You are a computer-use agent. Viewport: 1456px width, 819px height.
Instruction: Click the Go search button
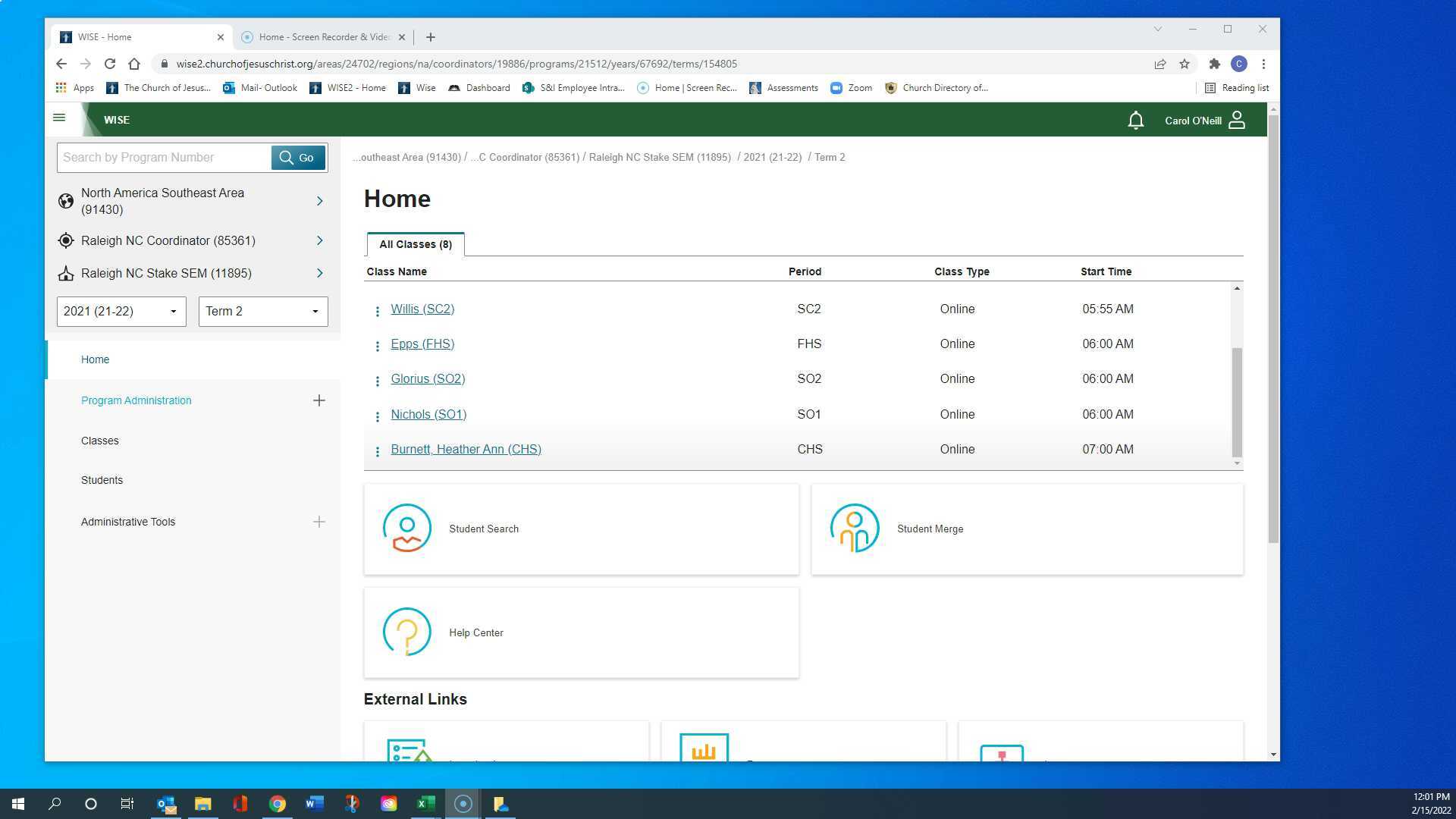tap(298, 158)
